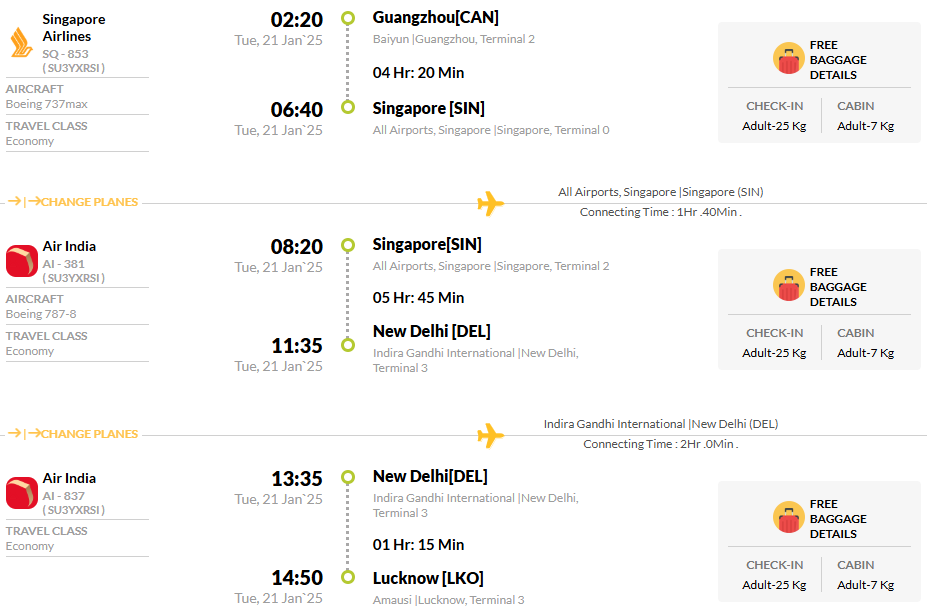The width and height of the screenshot is (927, 611).
Task: Click the 02:20 departure time
Action: point(297,20)
